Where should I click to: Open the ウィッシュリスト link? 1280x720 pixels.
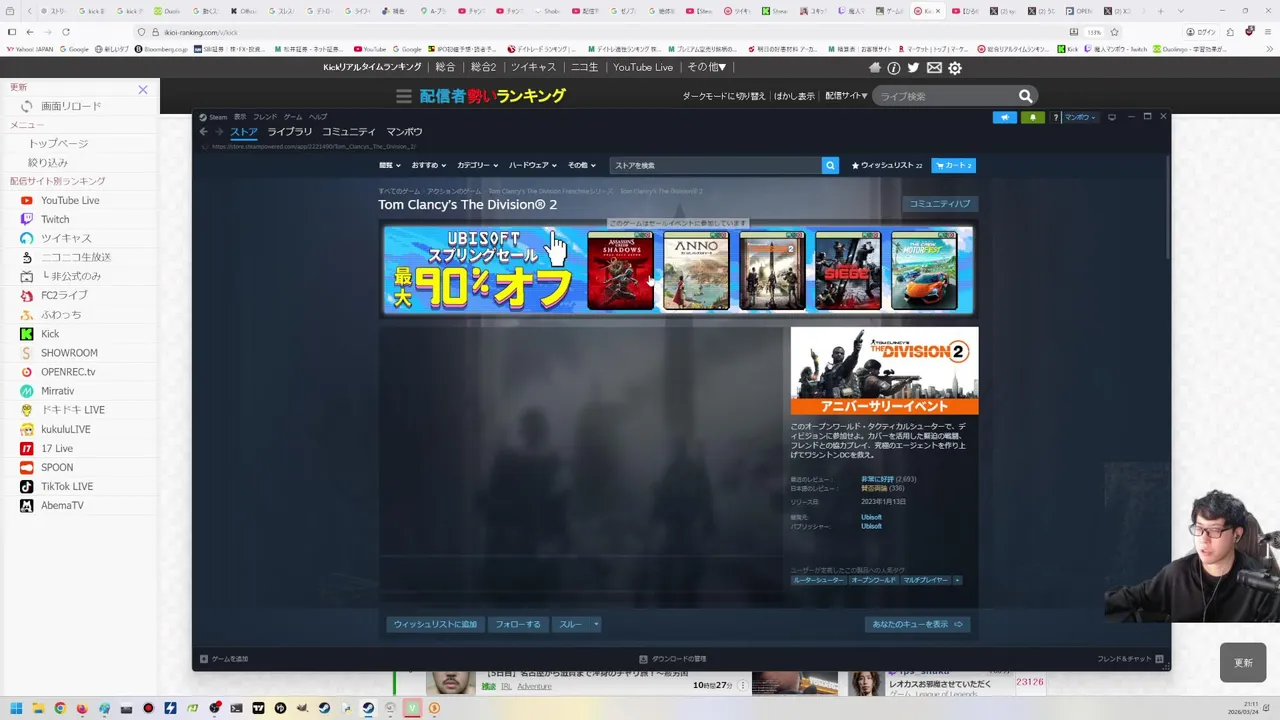pos(887,165)
